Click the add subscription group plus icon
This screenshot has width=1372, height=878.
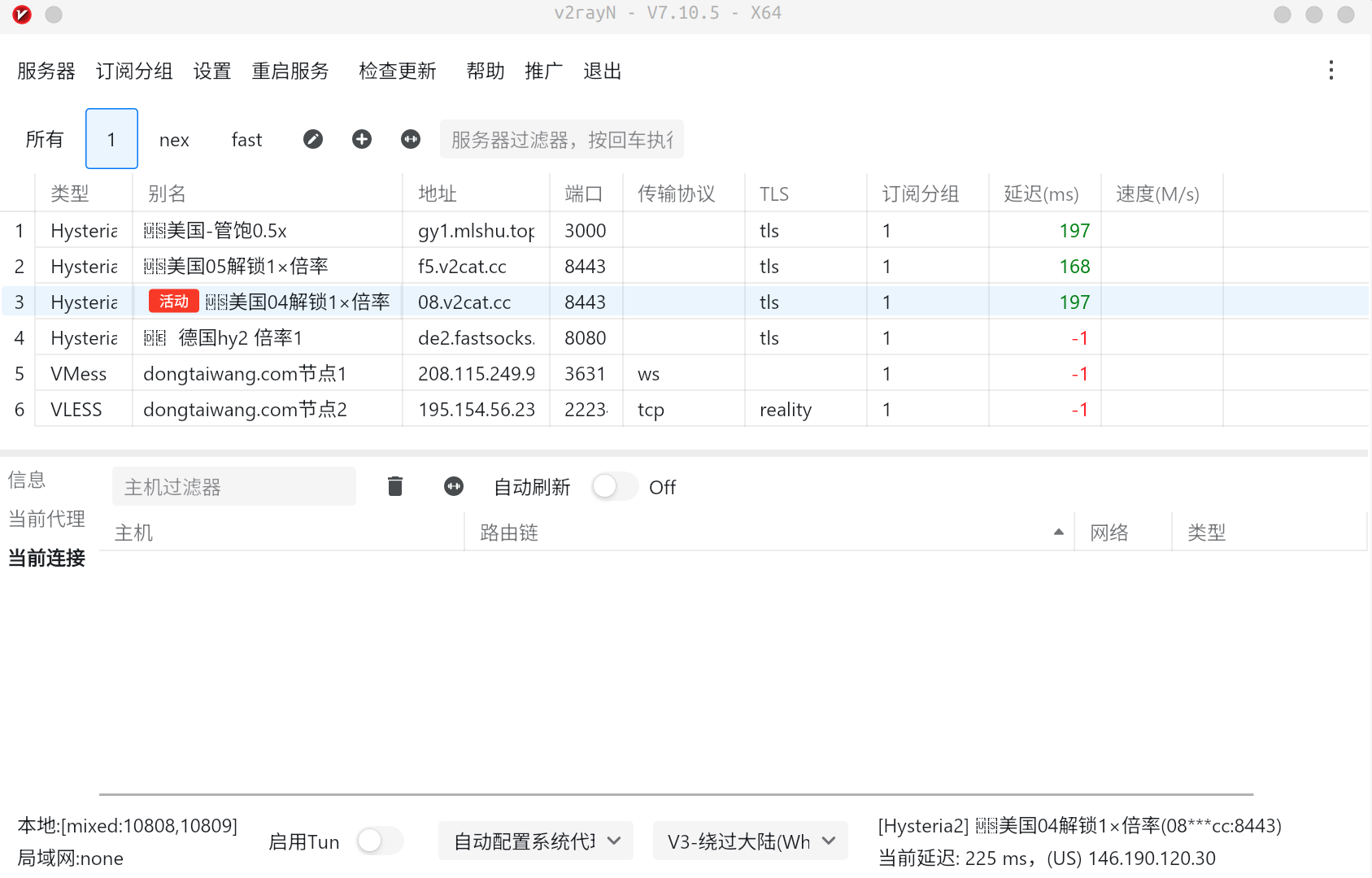[362, 139]
